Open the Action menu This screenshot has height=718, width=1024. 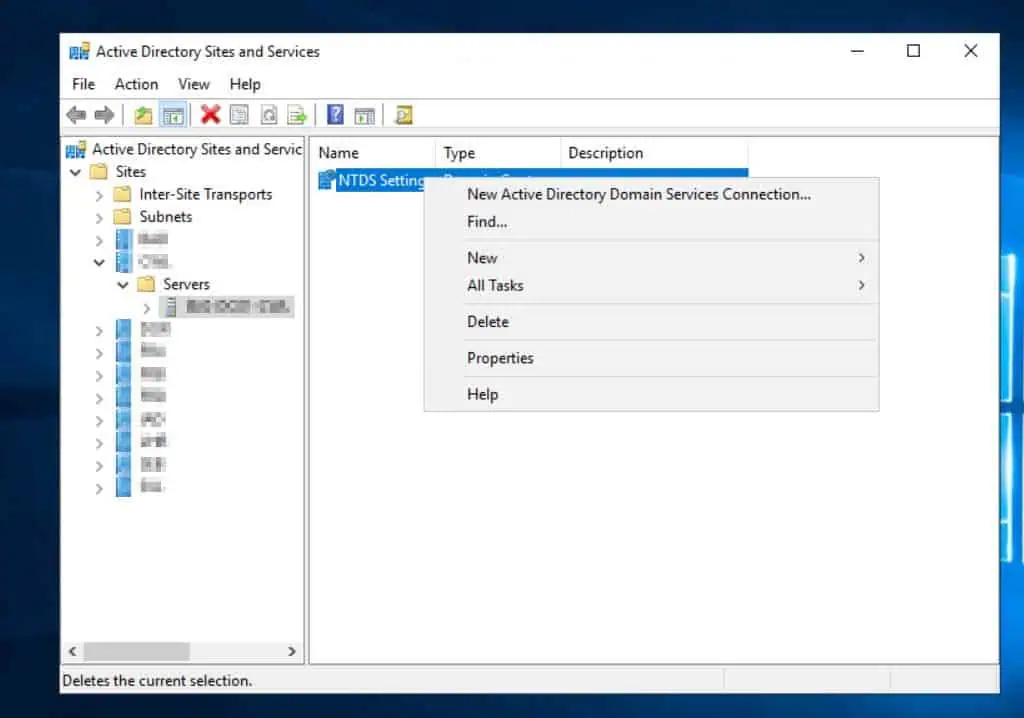coord(136,84)
